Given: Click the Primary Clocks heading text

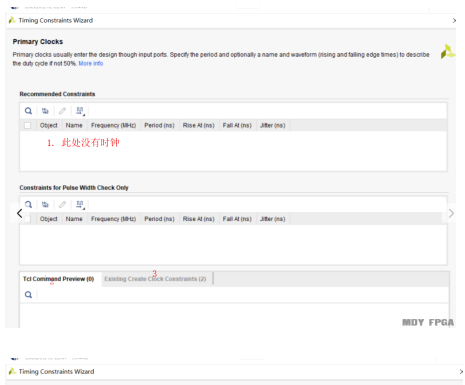Looking at the screenshot, I should point(38,42).
